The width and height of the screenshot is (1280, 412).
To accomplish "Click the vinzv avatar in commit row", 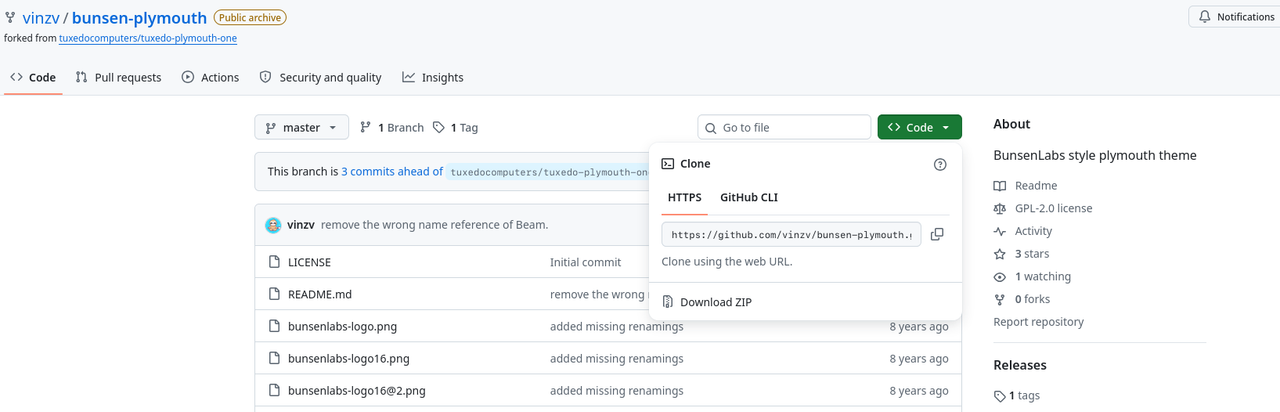I will (273, 225).
